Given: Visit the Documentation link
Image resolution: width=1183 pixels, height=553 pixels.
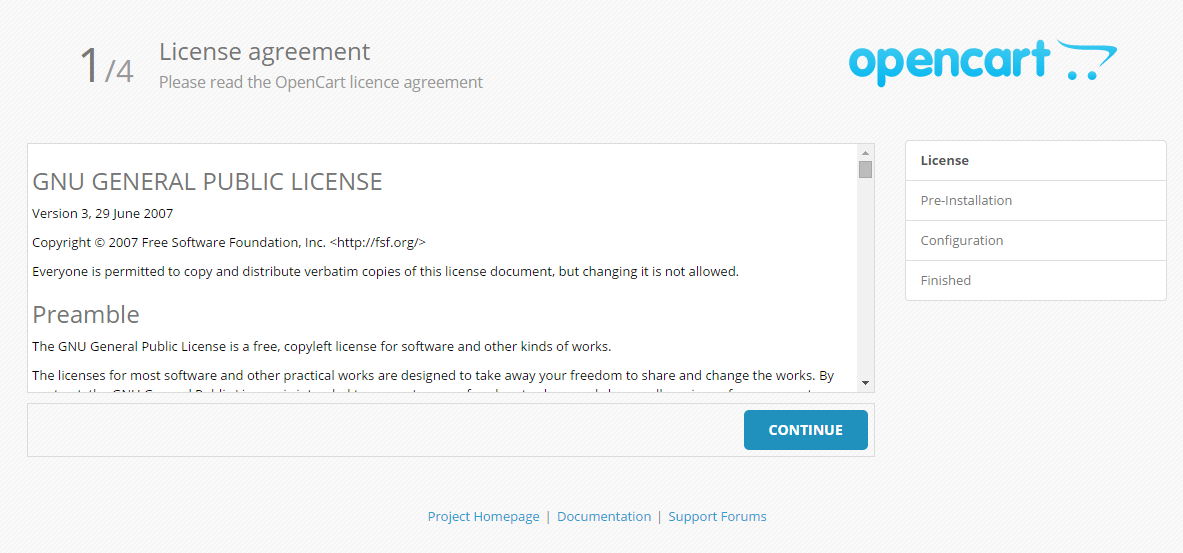Looking at the screenshot, I should (604, 517).
